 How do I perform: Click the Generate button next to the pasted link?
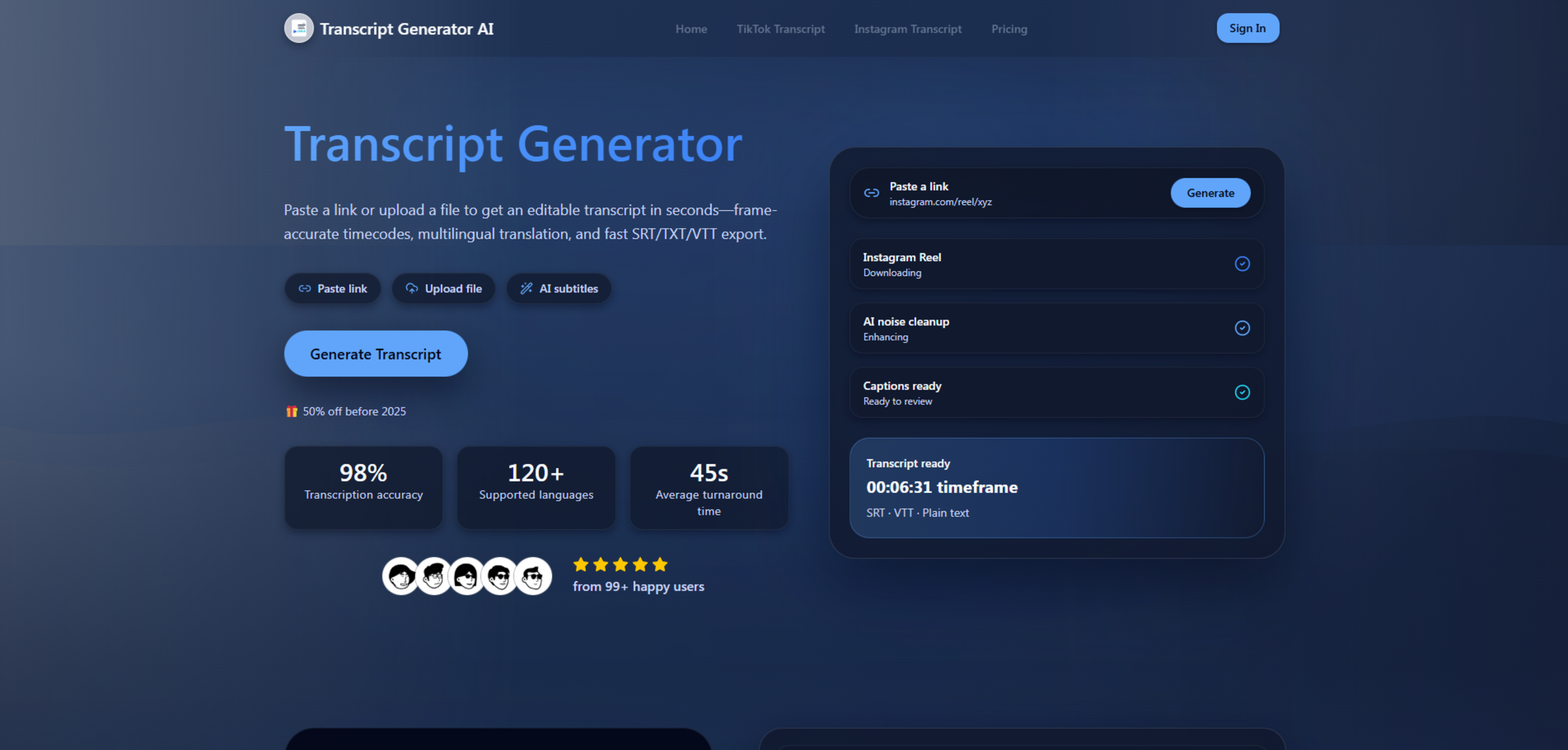pyautogui.click(x=1210, y=193)
